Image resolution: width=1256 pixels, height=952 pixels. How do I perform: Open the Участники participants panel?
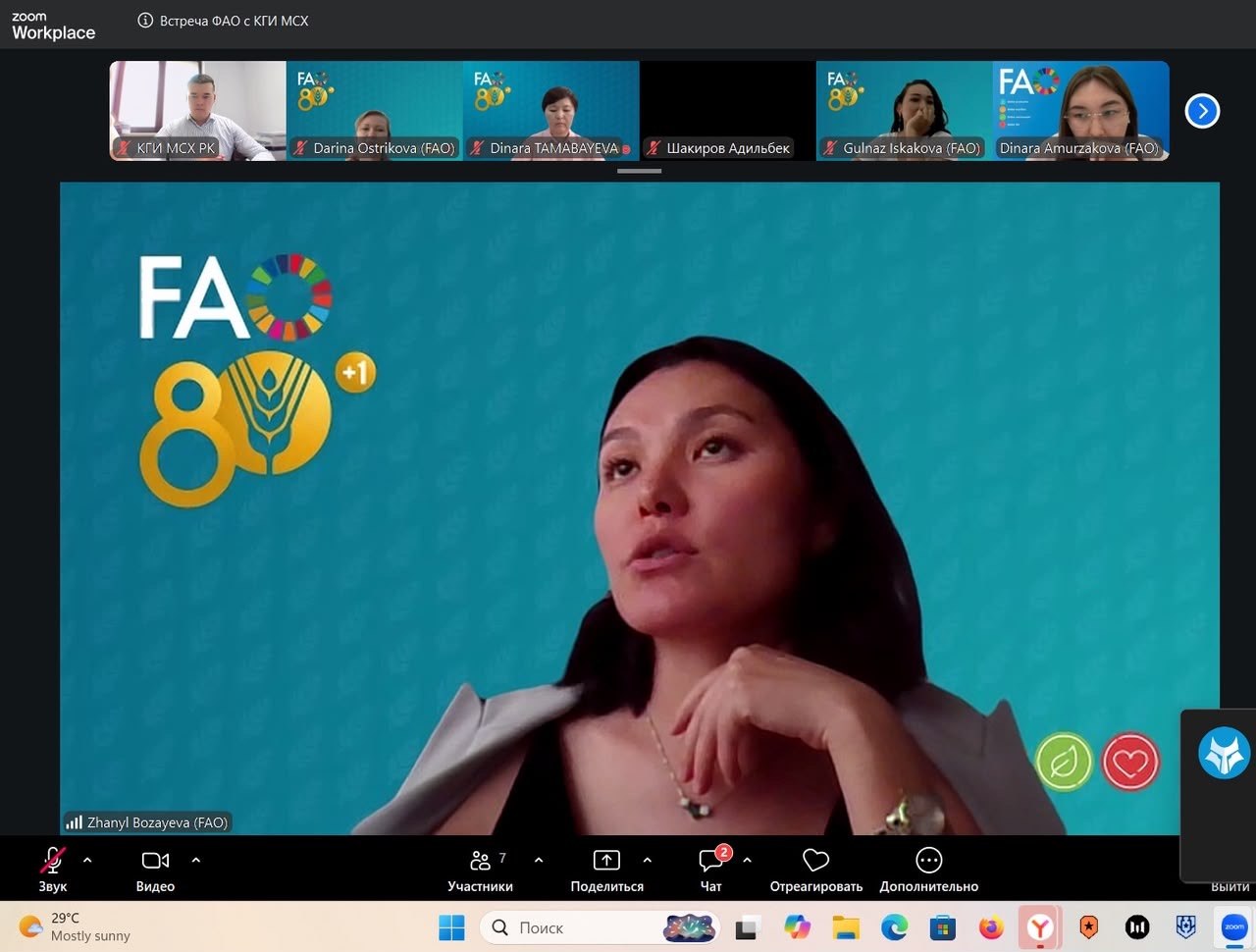coord(480,869)
